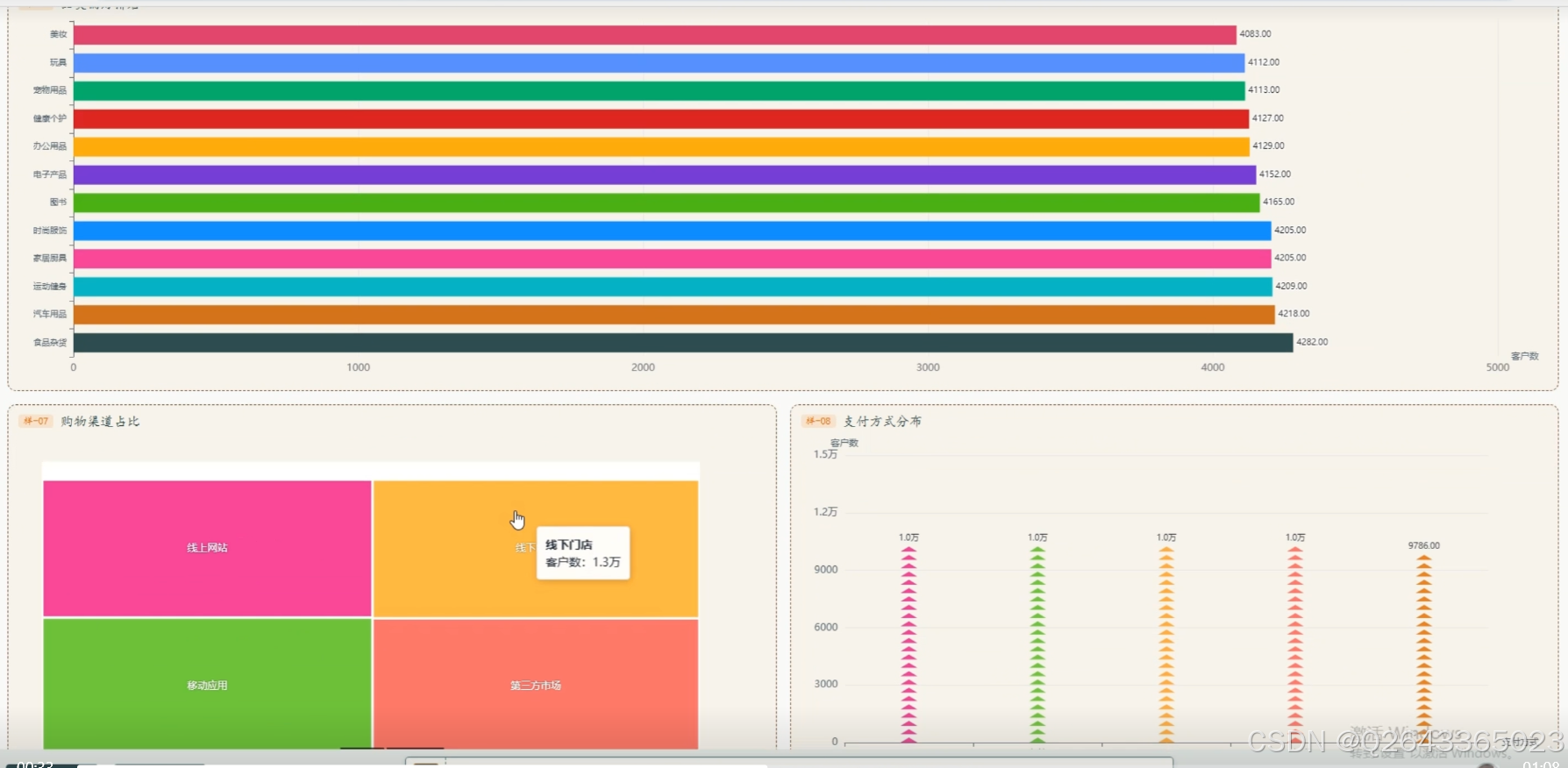The width and height of the screenshot is (1568, 768).
Task: Select the blue 玩具 bar
Action: (x=659, y=62)
